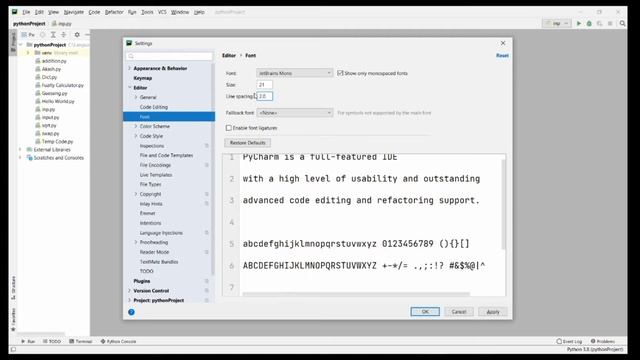Open the TODO tool window at bottom
This screenshot has width=640, height=360.
tap(51, 341)
